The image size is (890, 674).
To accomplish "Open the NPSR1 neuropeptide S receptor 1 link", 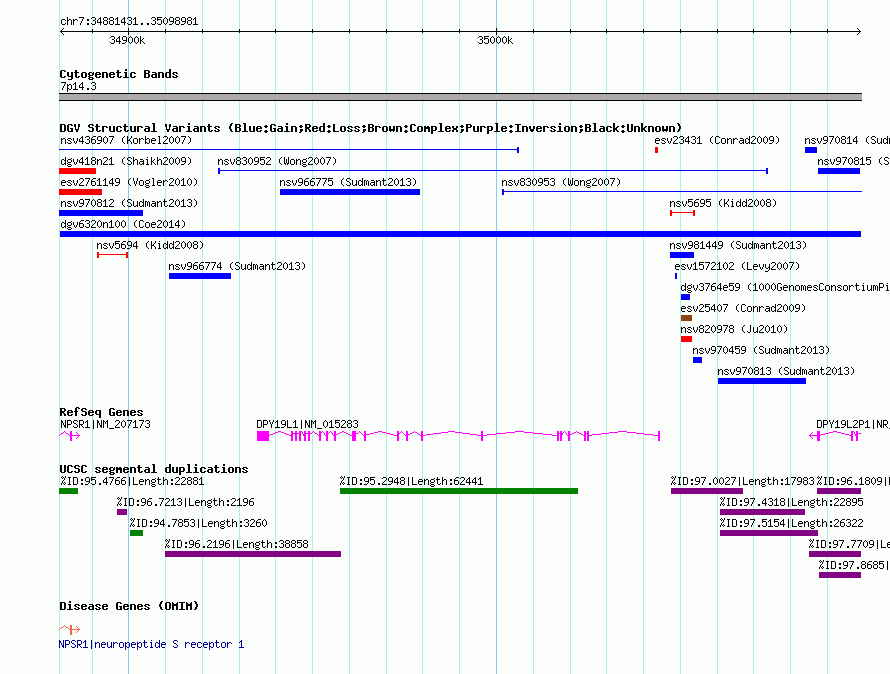I will [152, 644].
